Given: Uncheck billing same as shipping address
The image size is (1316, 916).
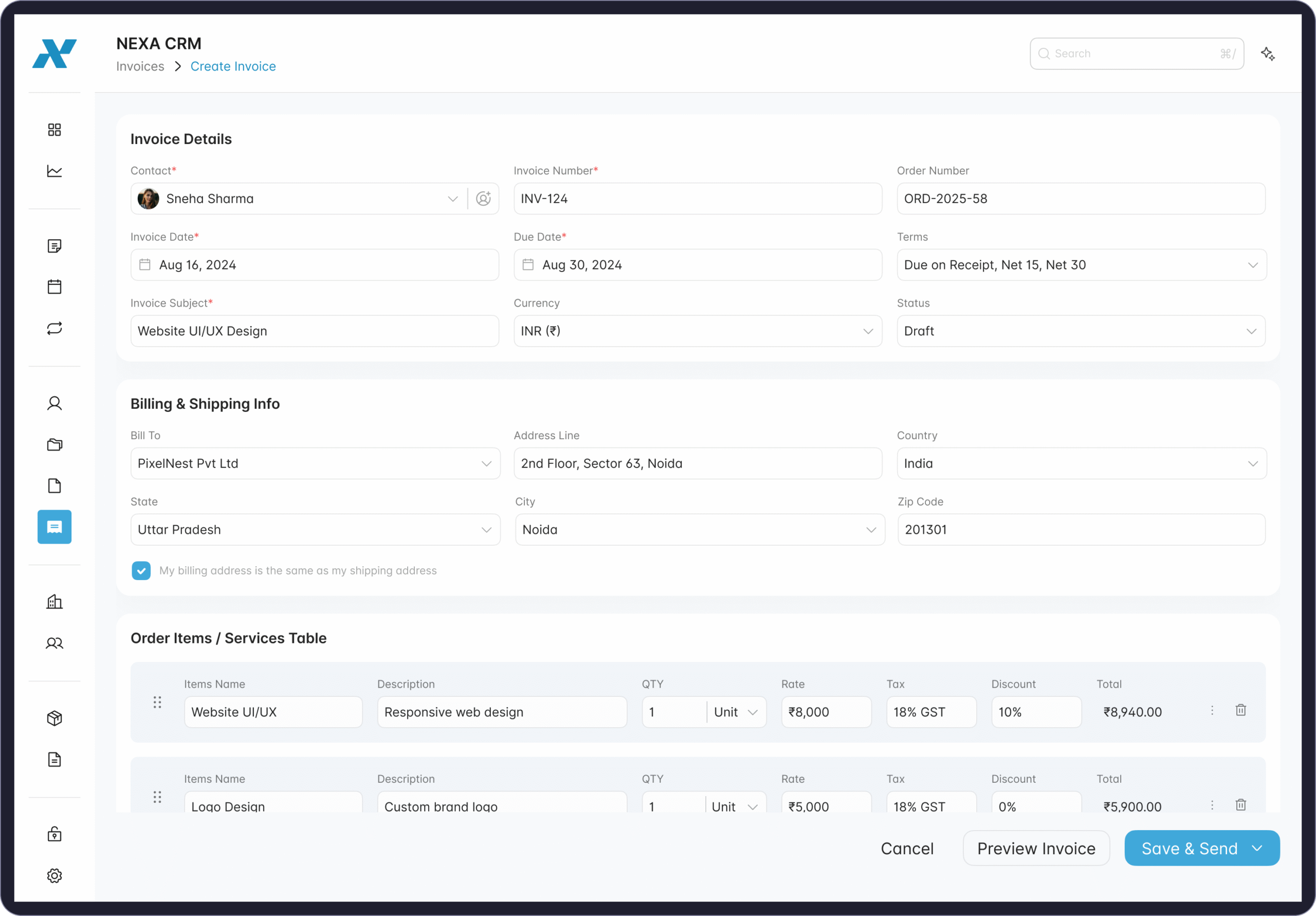Looking at the screenshot, I should click(141, 571).
